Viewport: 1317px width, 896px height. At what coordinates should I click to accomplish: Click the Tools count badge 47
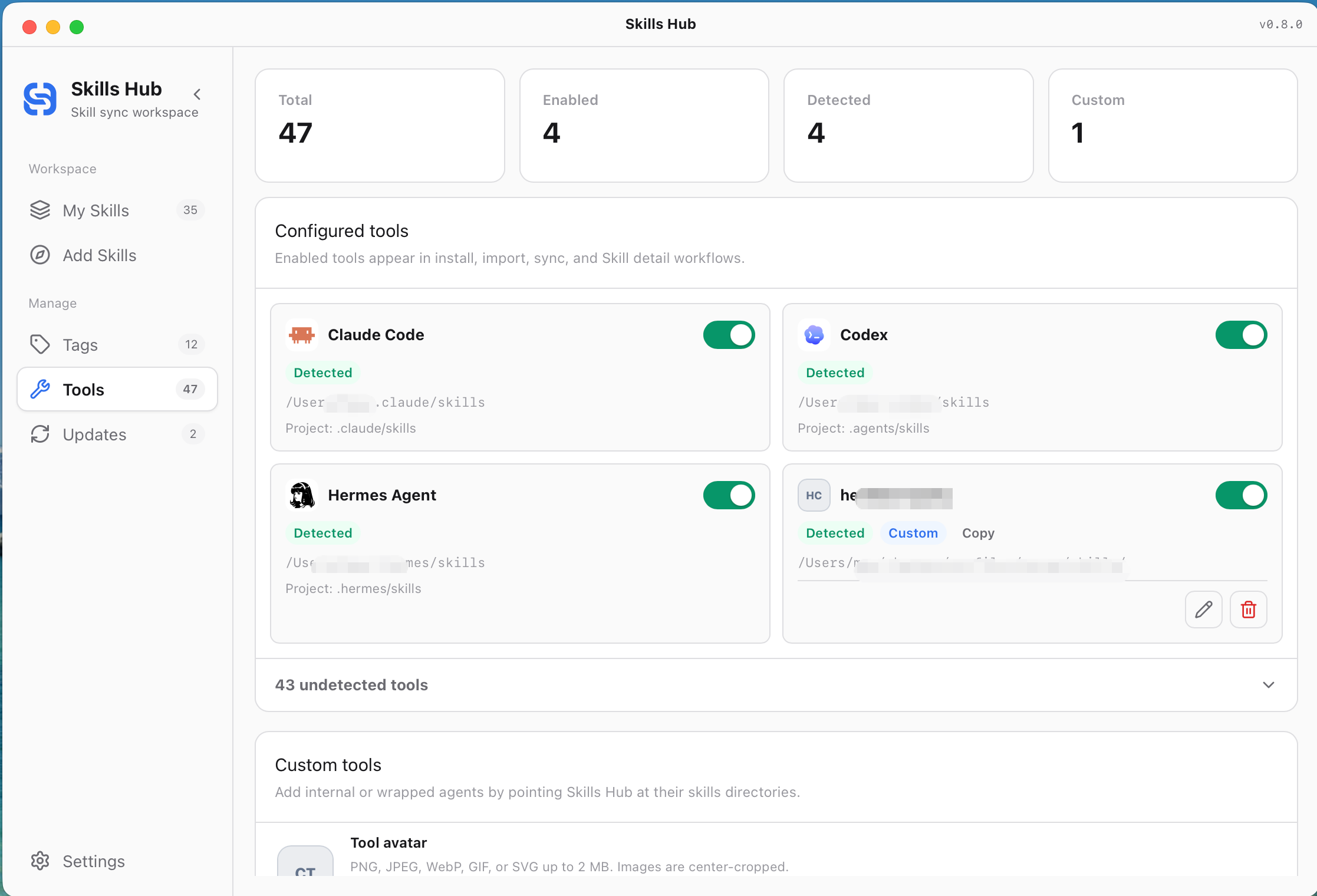coord(190,389)
